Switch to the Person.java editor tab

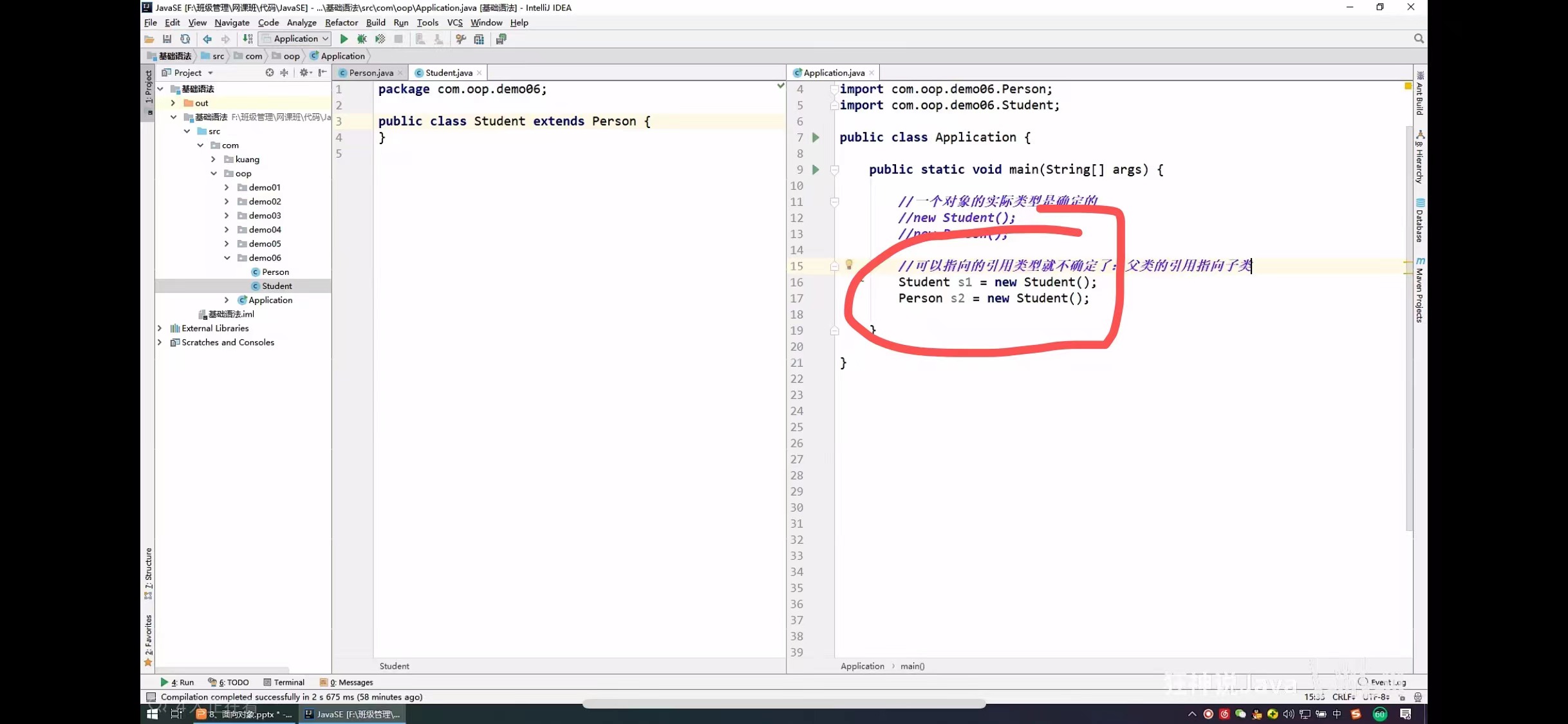[370, 73]
